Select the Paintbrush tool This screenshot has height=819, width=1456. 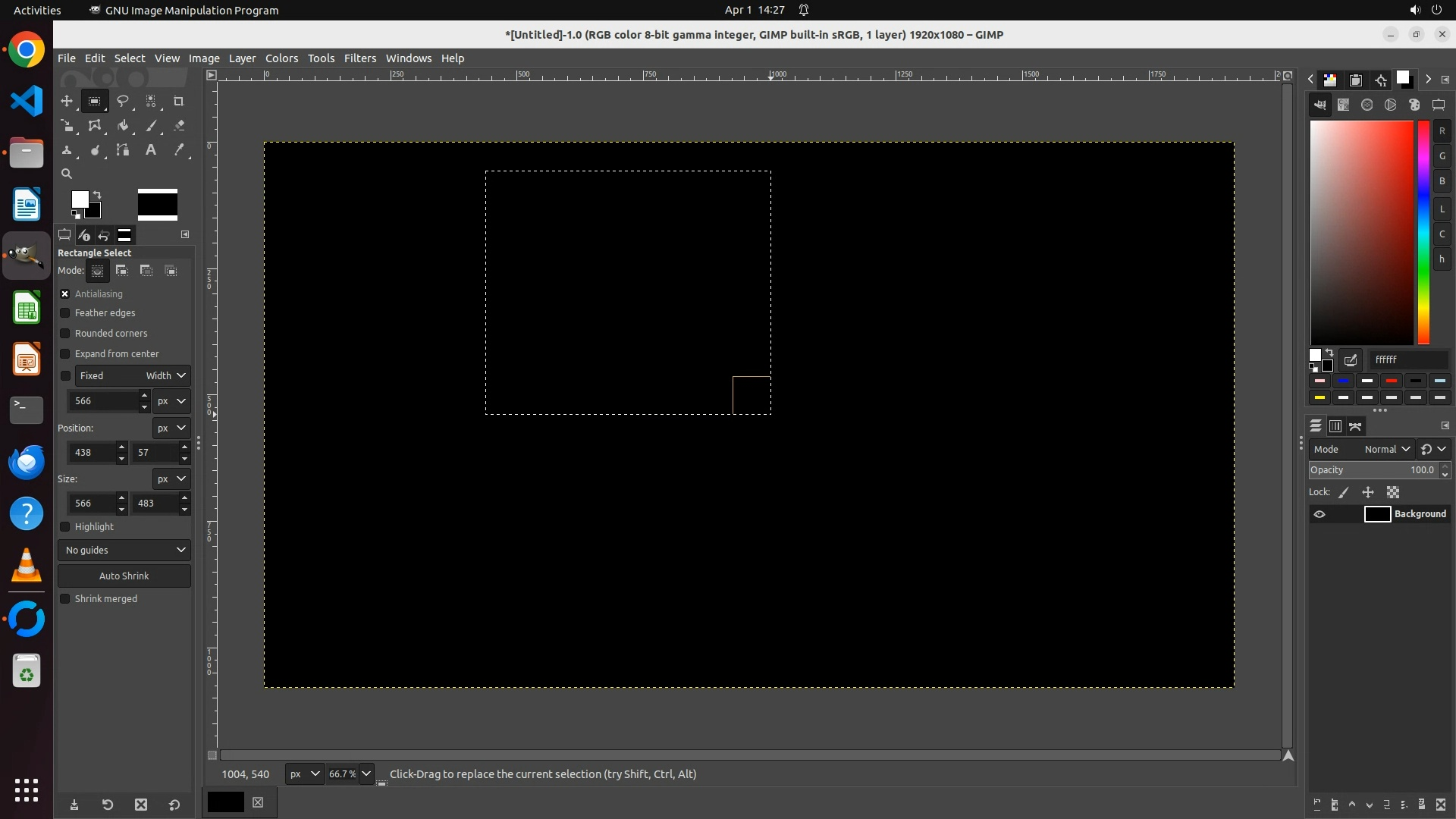(x=151, y=126)
